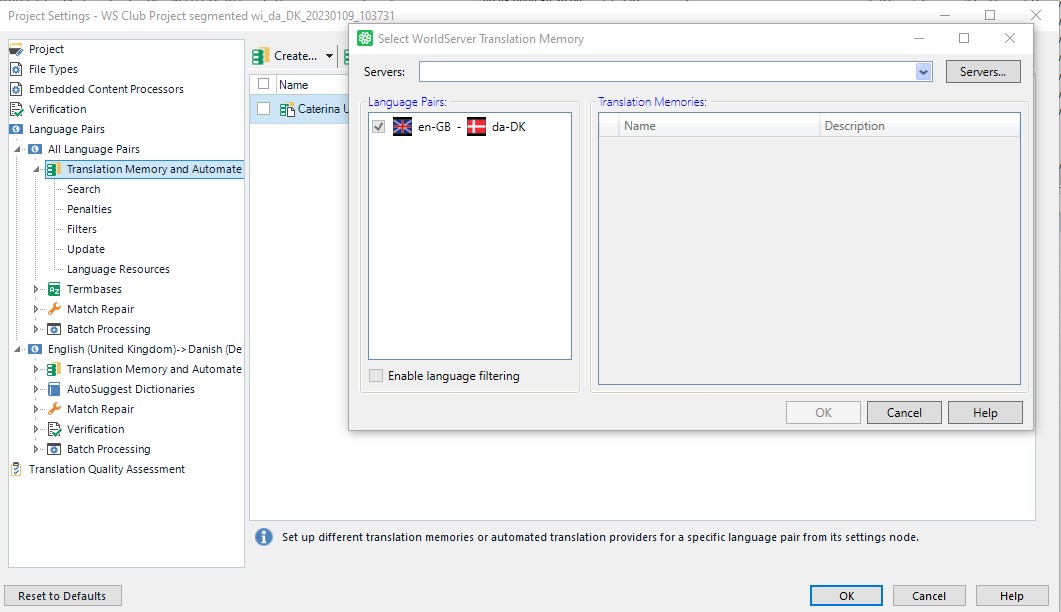1061x612 pixels.
Task: Click the AutoSuggest Dictionaries book icon
Action: coord(54,389)
